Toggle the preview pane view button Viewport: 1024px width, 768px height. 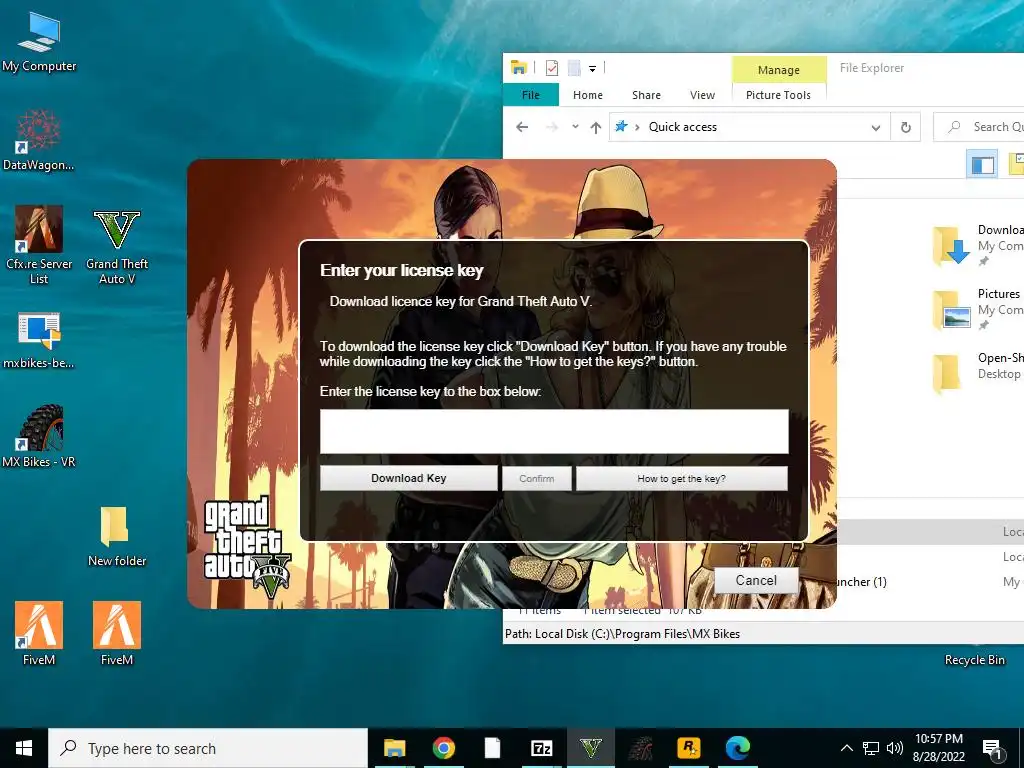tap(983, 164)
